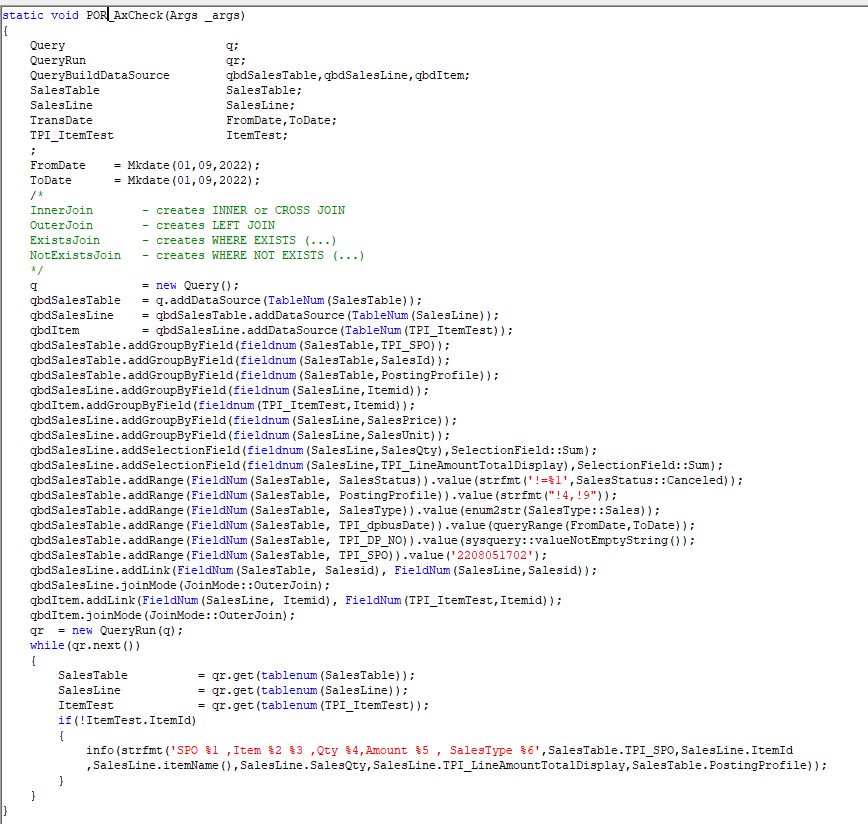The image size is (868, 824).
Task: Click the variable declaration 'QueryRun'
Action: [x=58, y=60]
